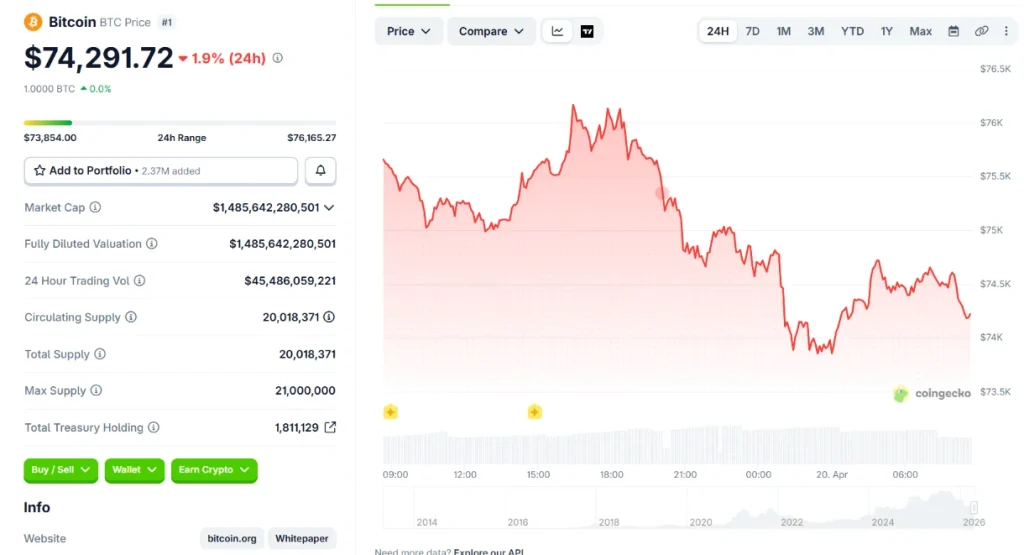This screenshot has height=555, width=1024.
Task: Open the Compare dropdown
Action: coord(490,31)
